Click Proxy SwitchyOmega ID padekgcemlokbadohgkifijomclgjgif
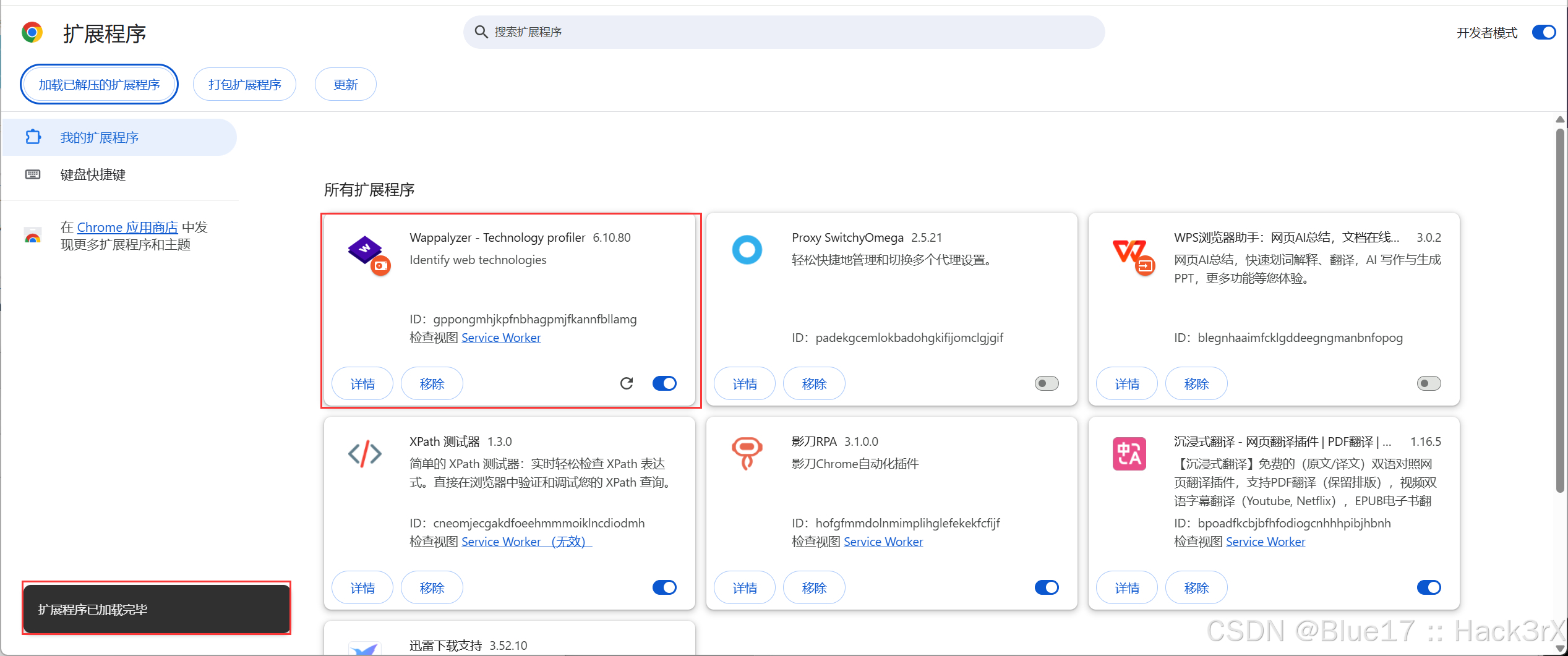This screenshot has height=656, width=1568. click(x=909, y=338)
